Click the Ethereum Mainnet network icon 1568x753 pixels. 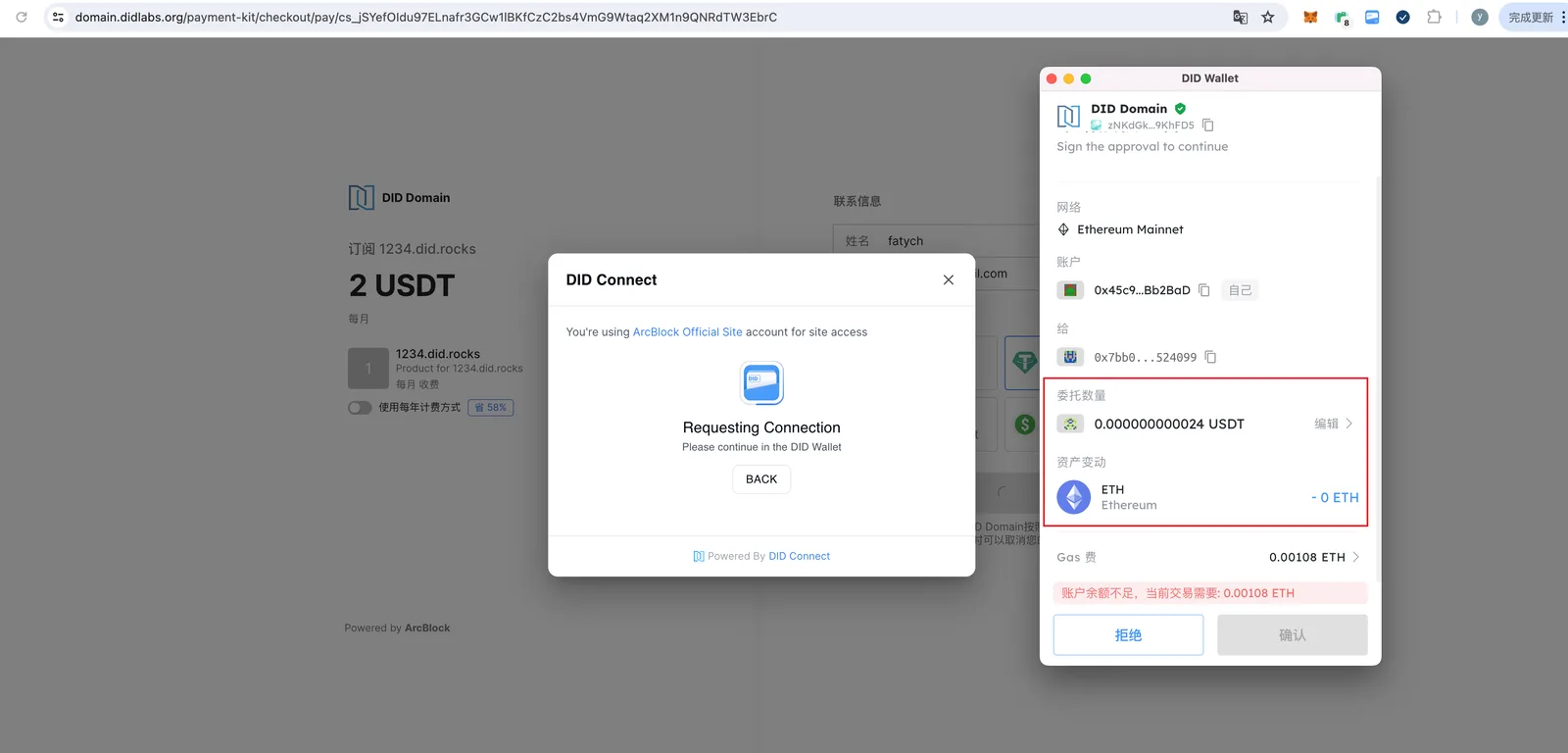click(x=1063, y=229)
